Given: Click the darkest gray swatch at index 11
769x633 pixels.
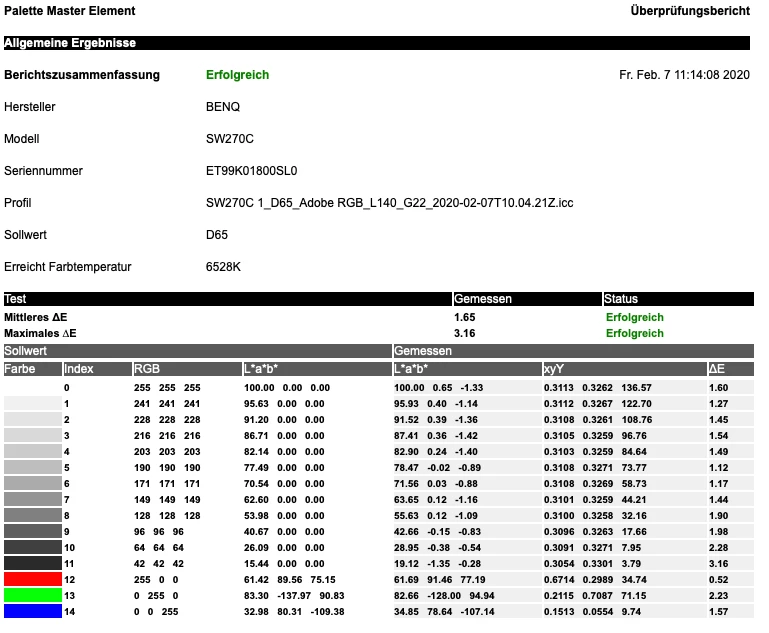Looking at the screenshot, I should (x=33, y=563).
